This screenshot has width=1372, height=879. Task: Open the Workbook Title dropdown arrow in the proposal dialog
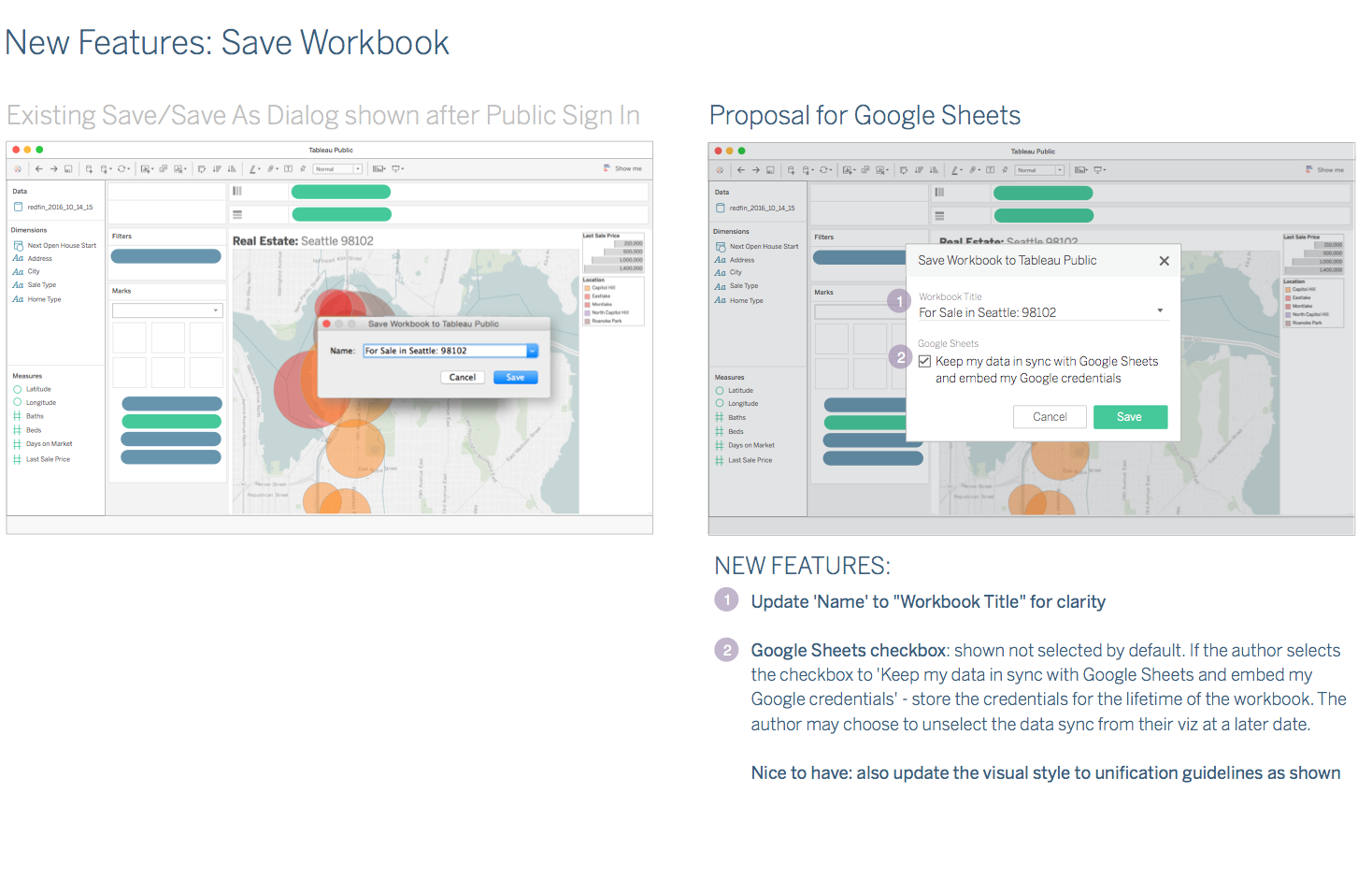[x=1160, y=311]
